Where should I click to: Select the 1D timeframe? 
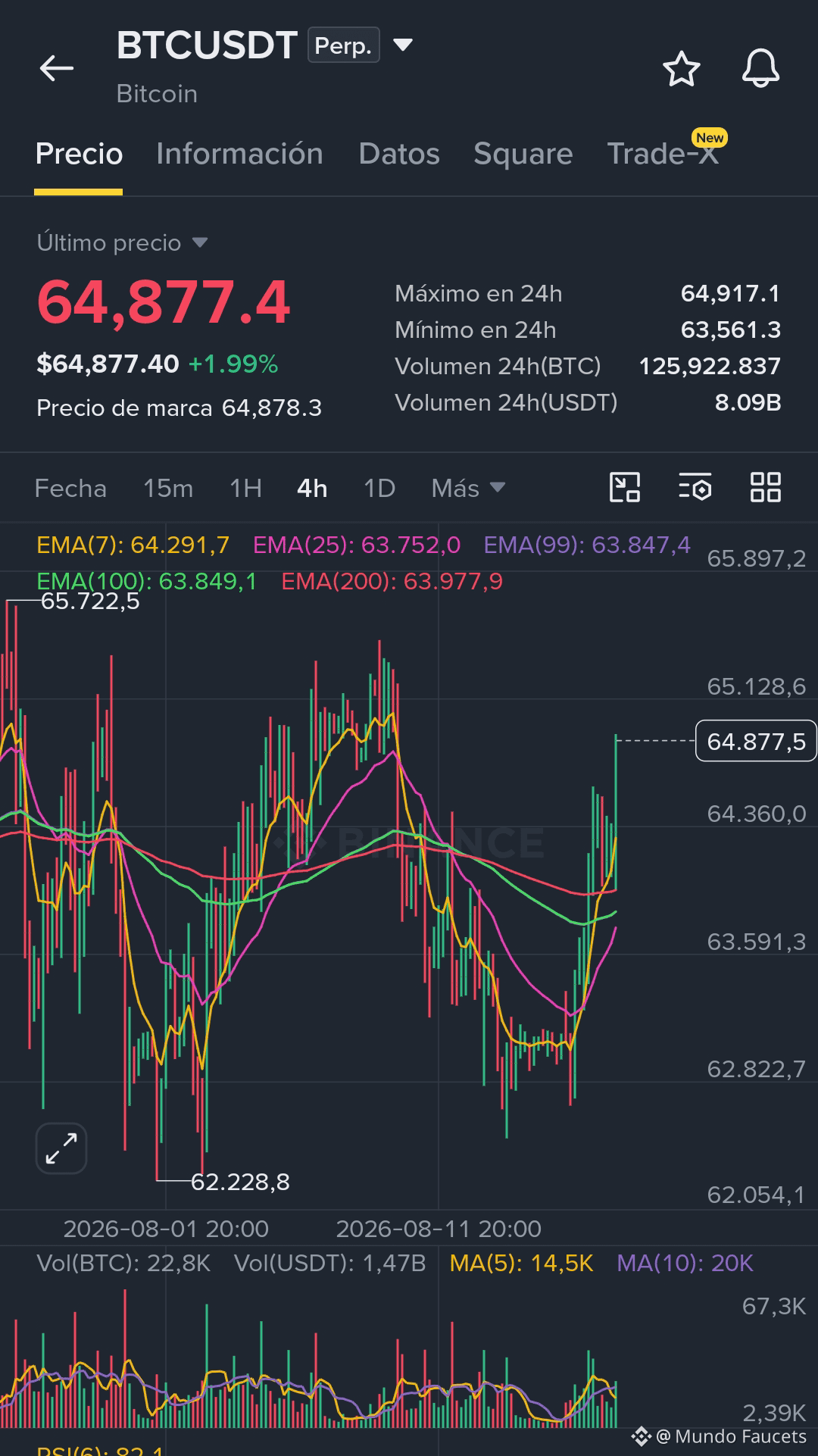[x=379, y=488]
